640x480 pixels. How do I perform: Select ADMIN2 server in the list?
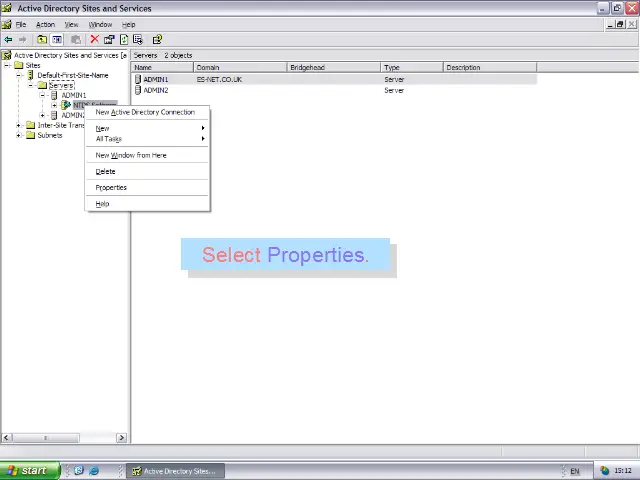coord(155,90)
